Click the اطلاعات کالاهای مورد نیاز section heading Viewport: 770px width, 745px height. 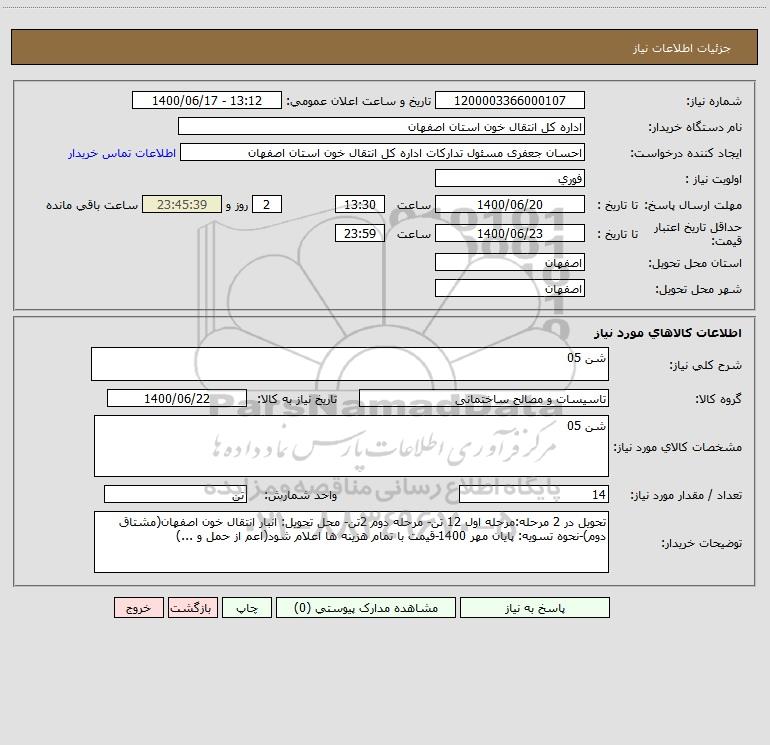(668, 333)
